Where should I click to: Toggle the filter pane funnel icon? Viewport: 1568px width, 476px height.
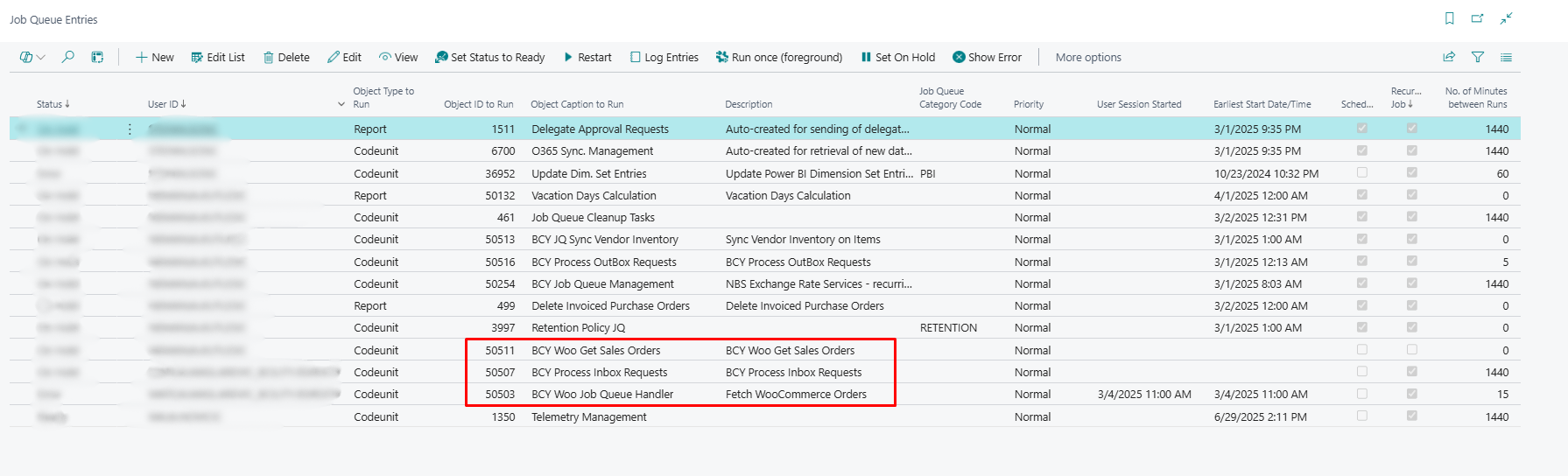[1478, 57]
